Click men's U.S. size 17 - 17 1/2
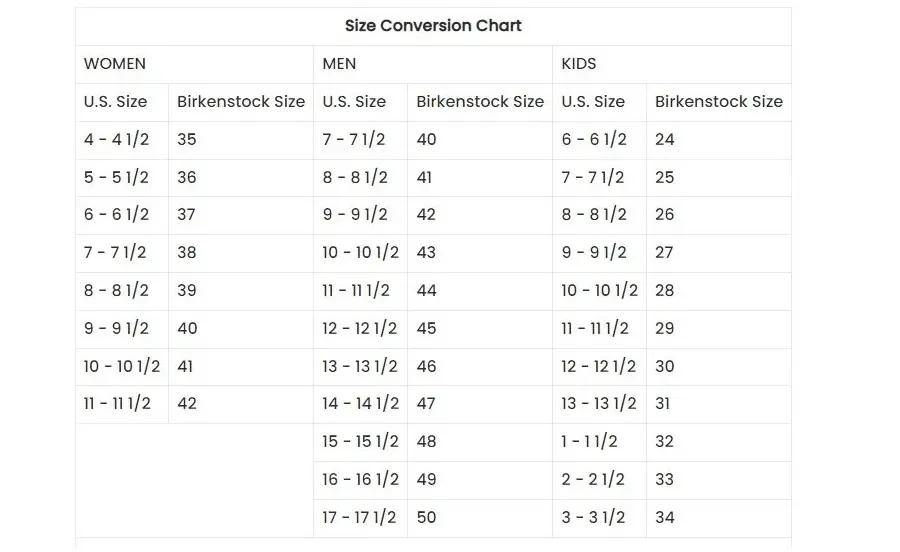Viewport: 900px width, 552px height. click(x=359, y=518)
